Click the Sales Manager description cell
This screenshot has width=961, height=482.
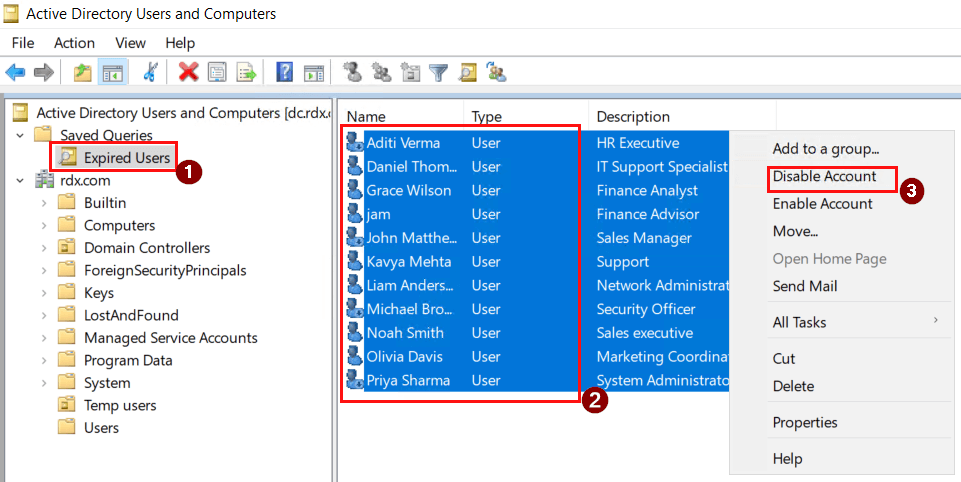pos(644,238)
